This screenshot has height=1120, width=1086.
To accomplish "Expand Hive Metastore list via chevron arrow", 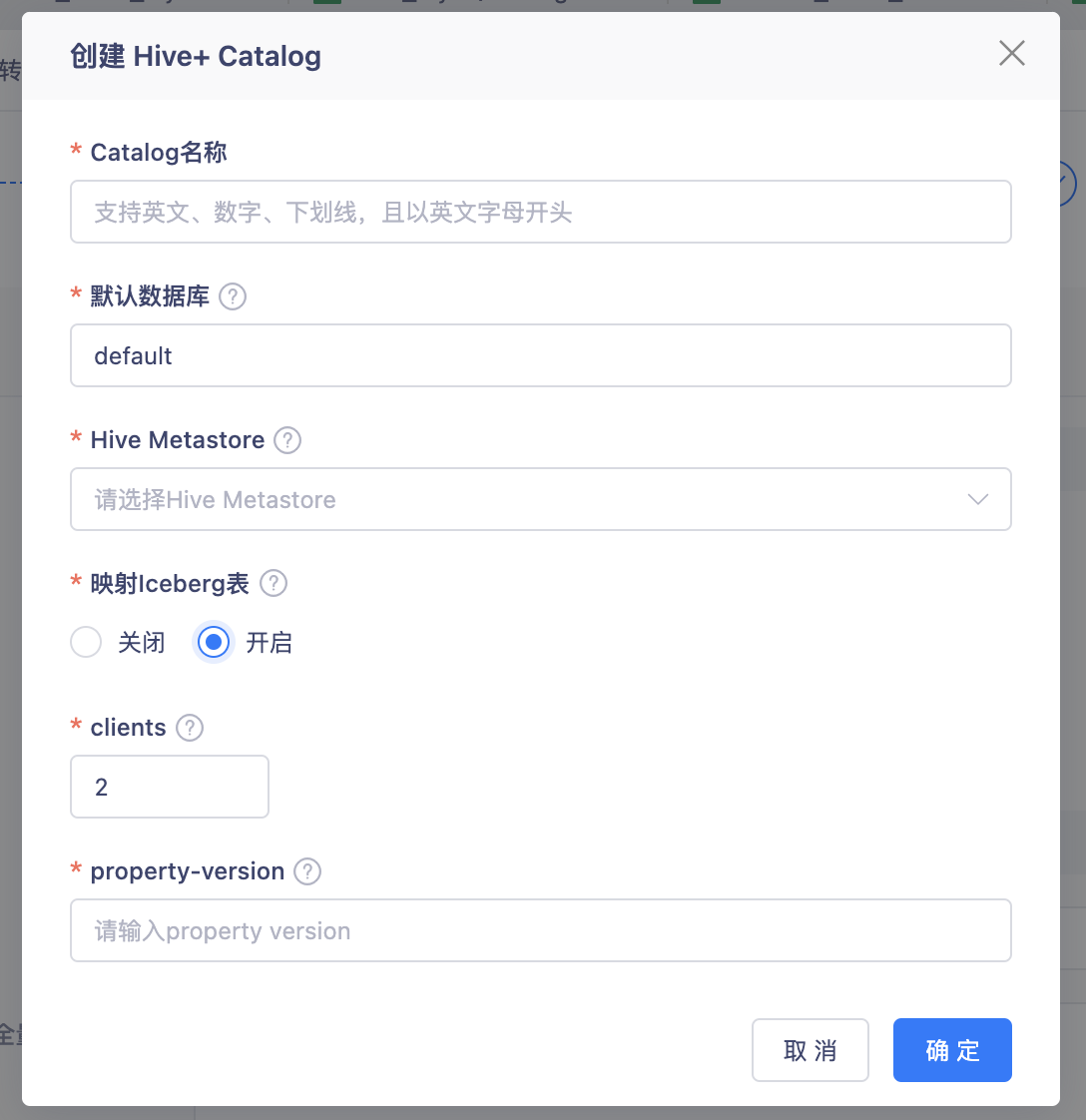I will [978, 499].
